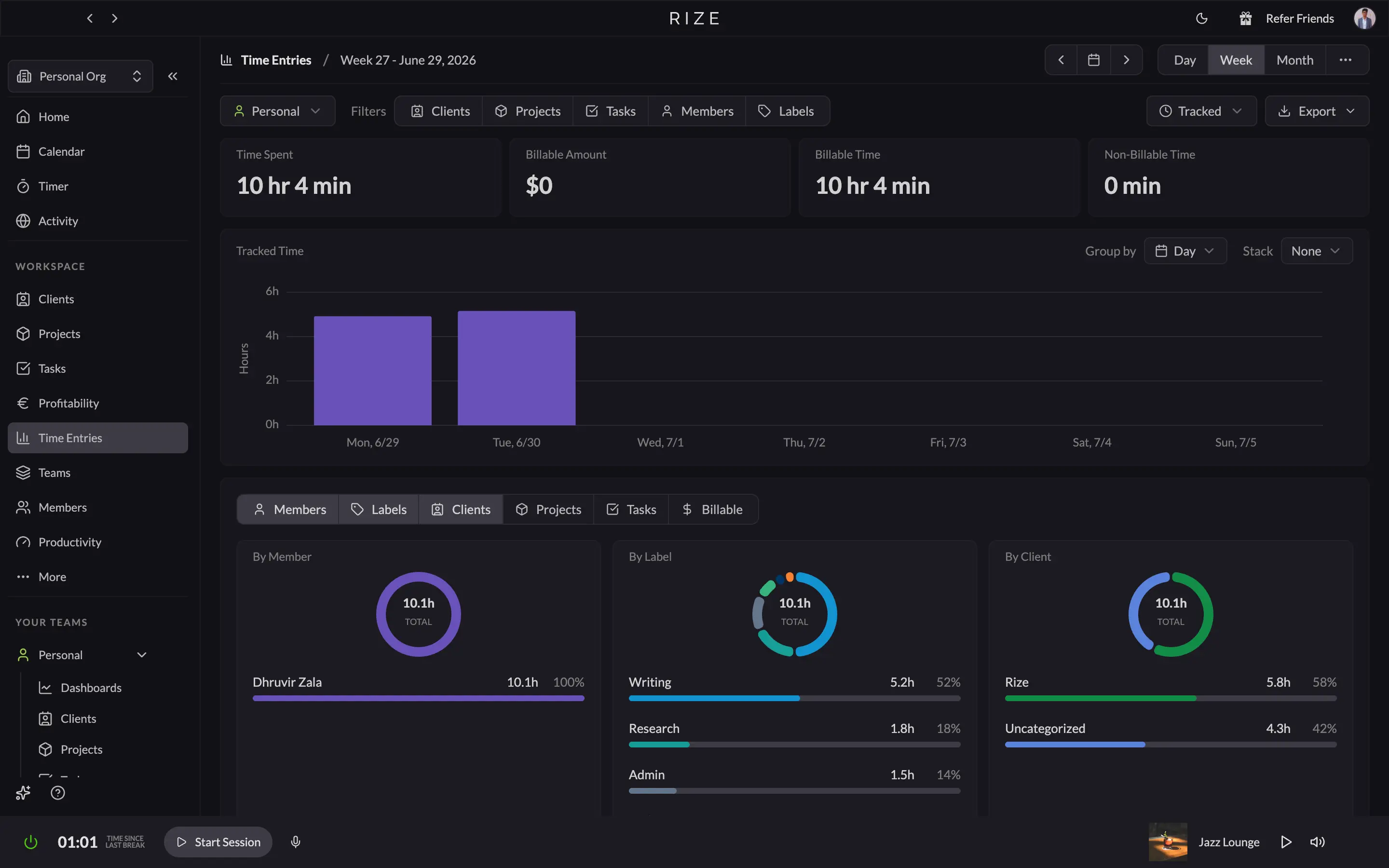Open Dashboards under Personal team
This screenshot has width=1389, height=868.
tap(91, 688)
